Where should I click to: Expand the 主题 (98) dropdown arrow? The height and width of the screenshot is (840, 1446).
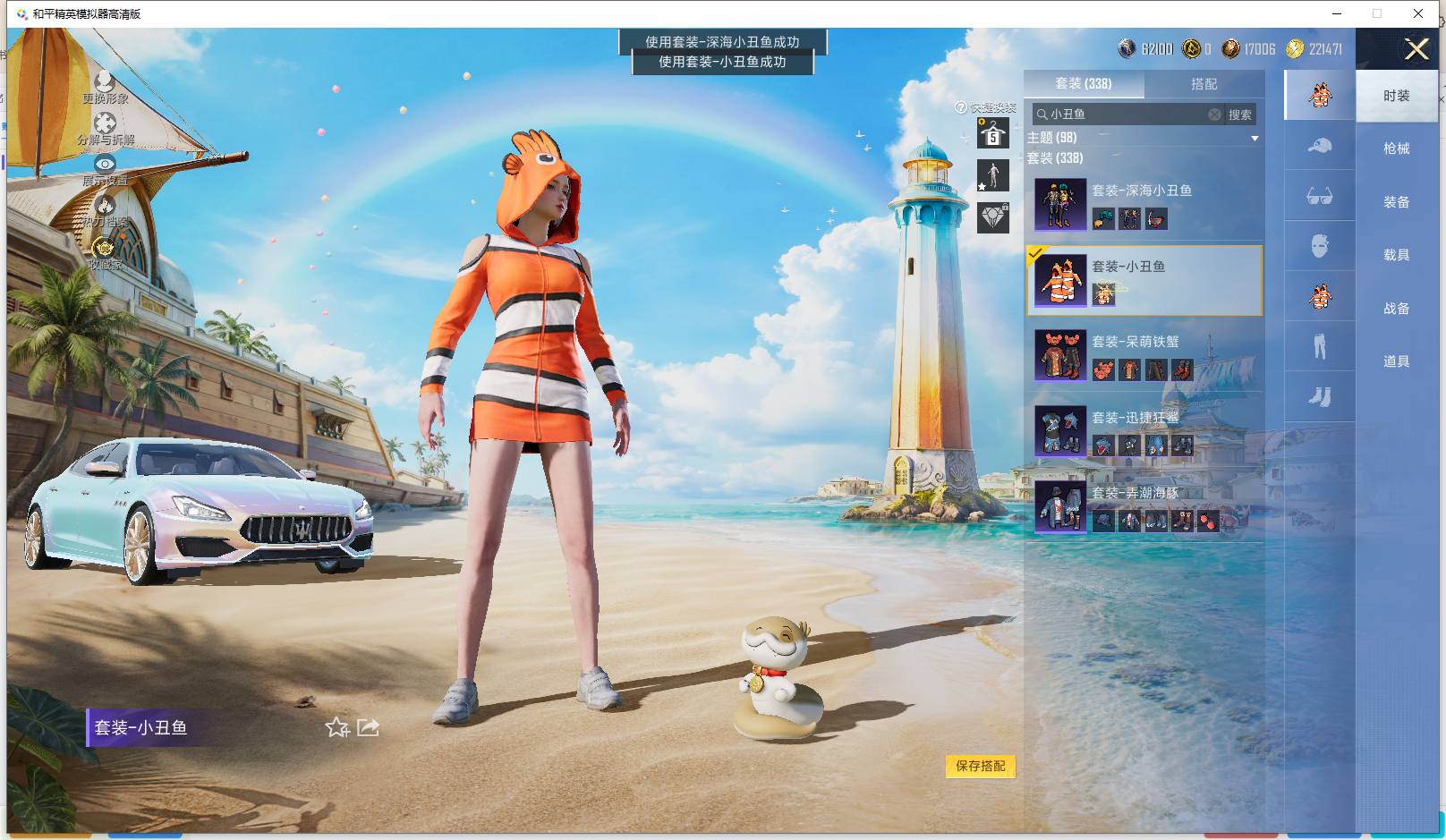(1255, 139)
